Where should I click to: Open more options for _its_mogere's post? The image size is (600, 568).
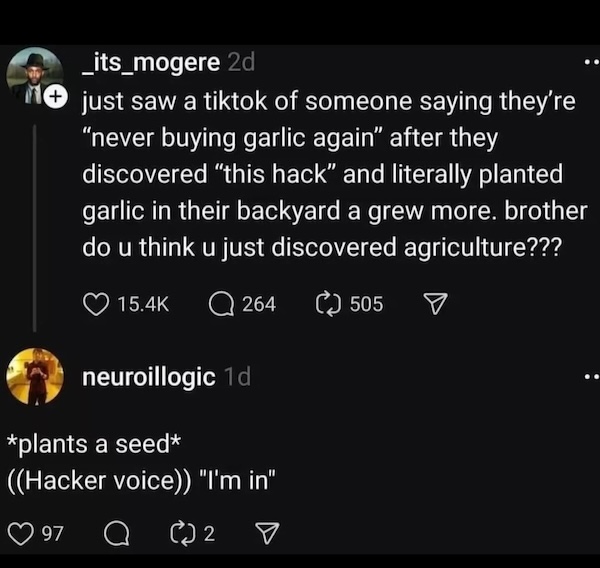point(592,62)
